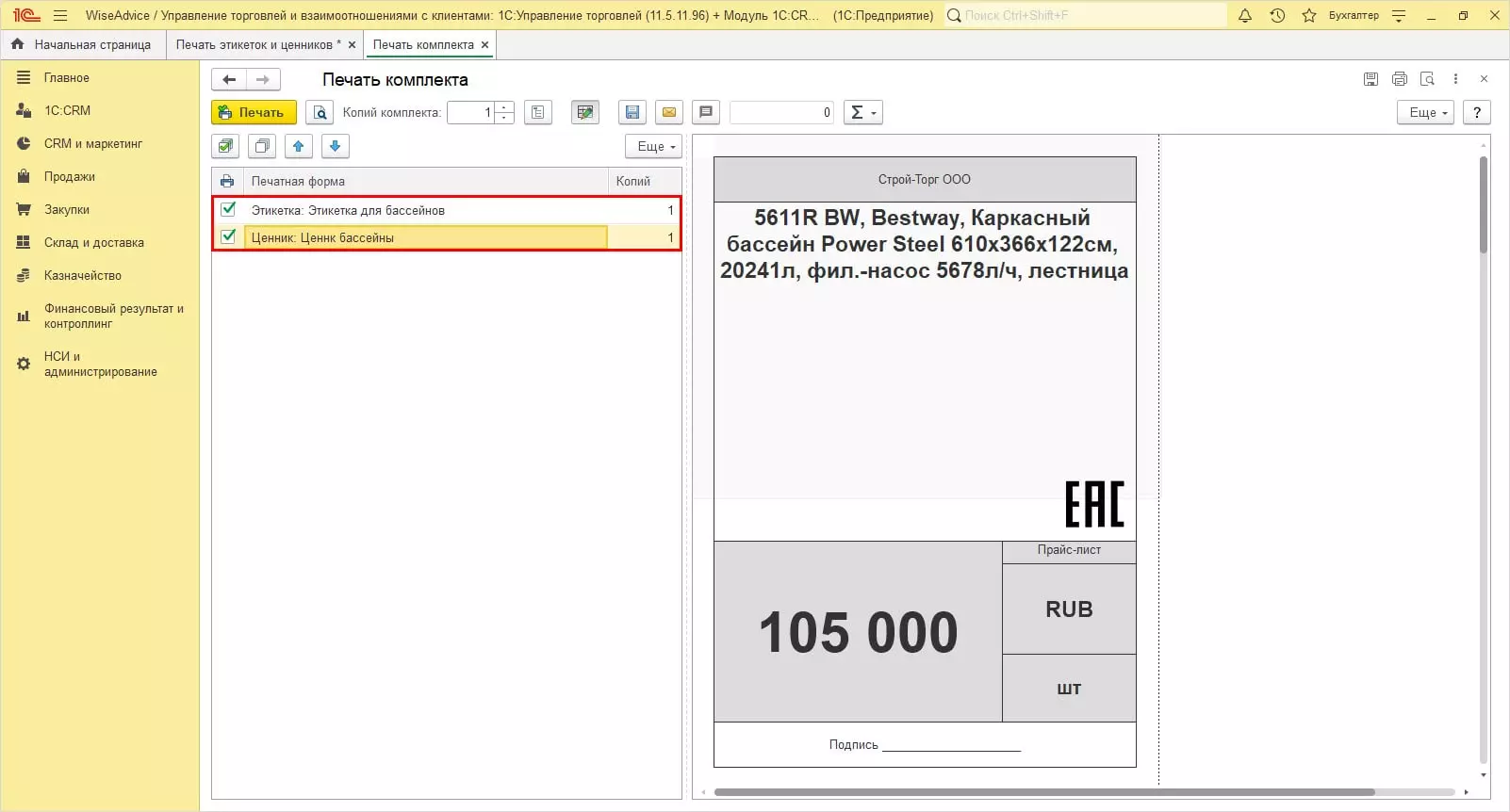The height and width of the screenshot is (812, 1510).
Task: Click the yellow Печать button
Action: point(254,113)
